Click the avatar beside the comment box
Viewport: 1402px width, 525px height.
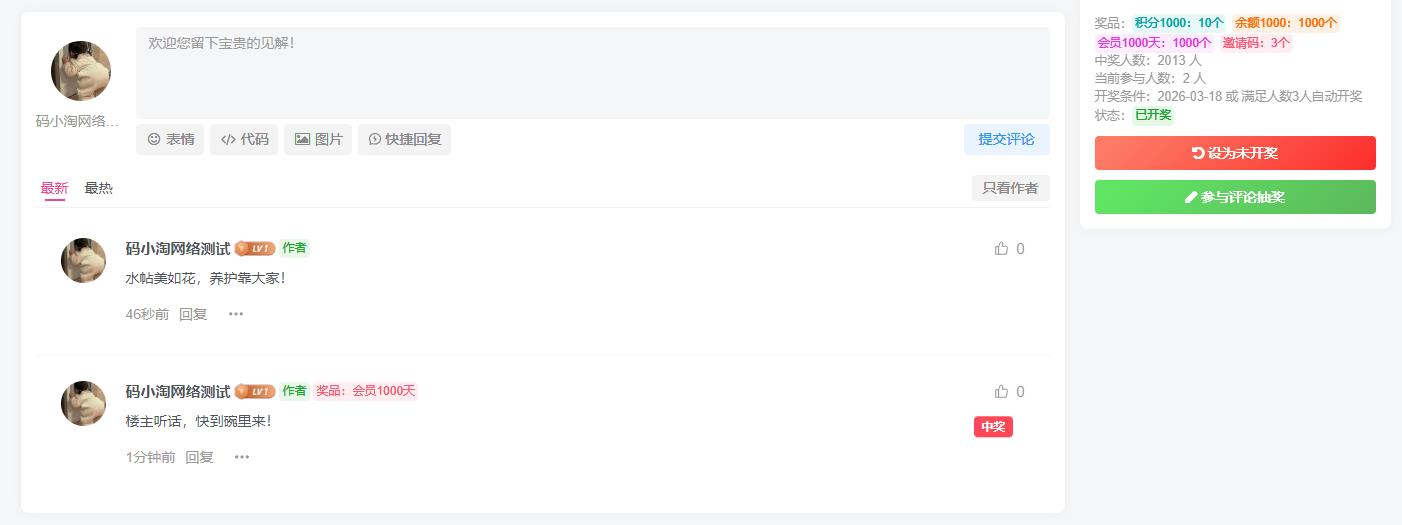click(81, 71)
